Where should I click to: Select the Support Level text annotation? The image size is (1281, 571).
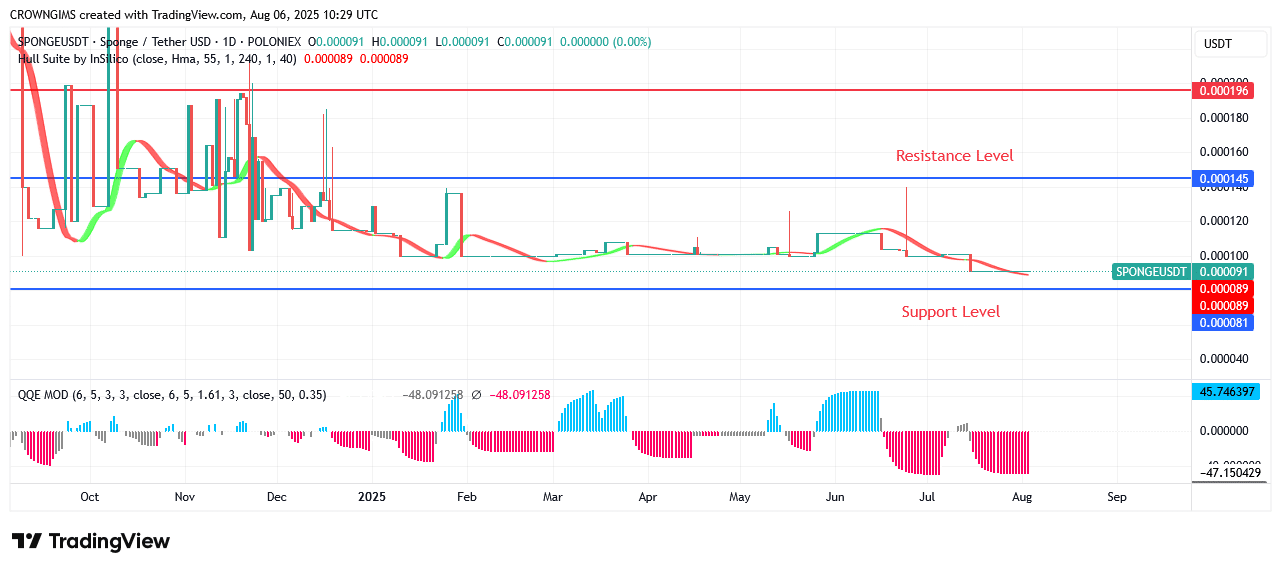click(950, 312)
